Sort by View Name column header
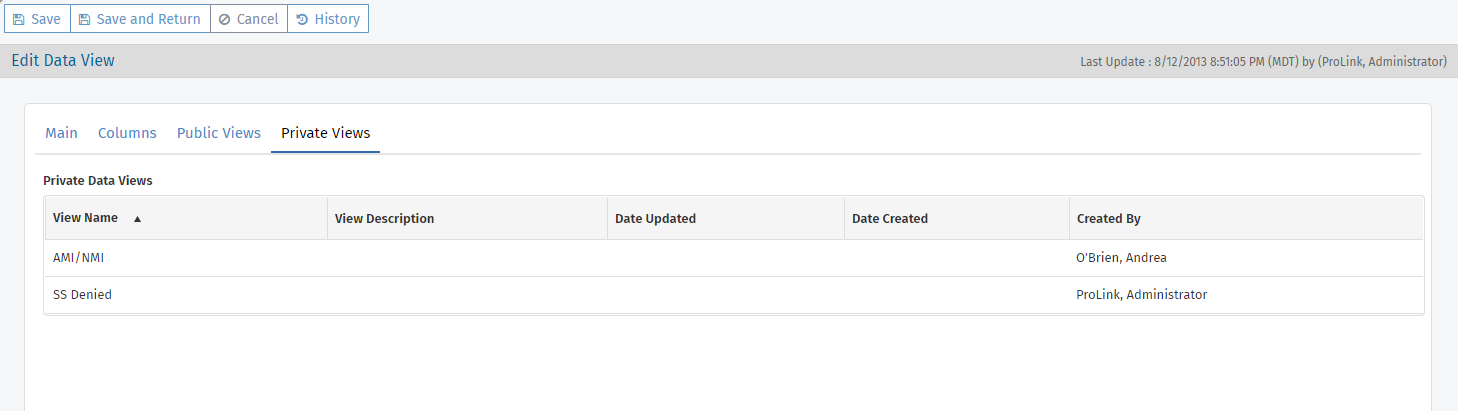The image size is (1458, 411). (85, 218)
